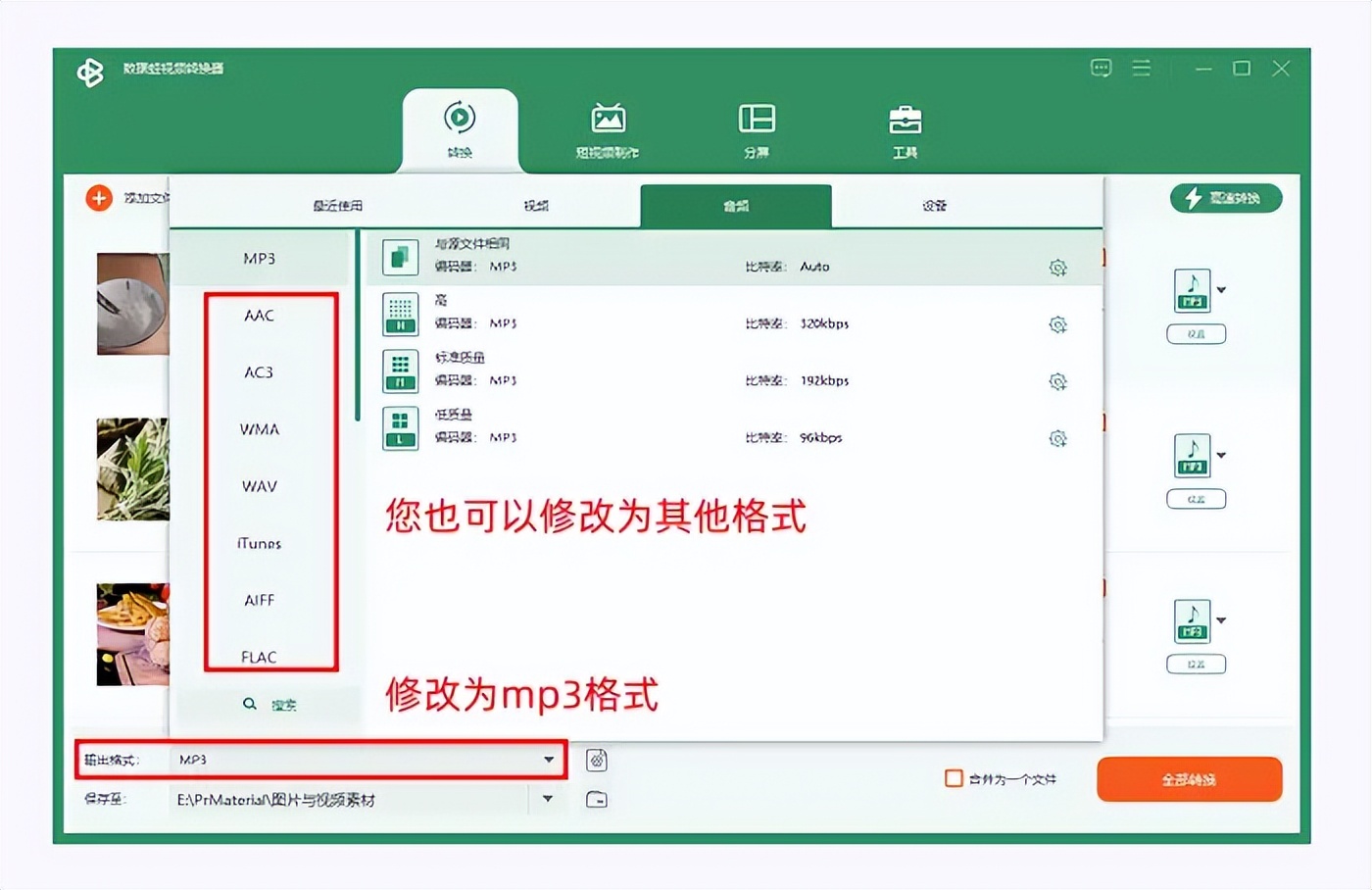
Task: Click the MP3 music-note output icon on the right
Action: (x=1192, y=290)
